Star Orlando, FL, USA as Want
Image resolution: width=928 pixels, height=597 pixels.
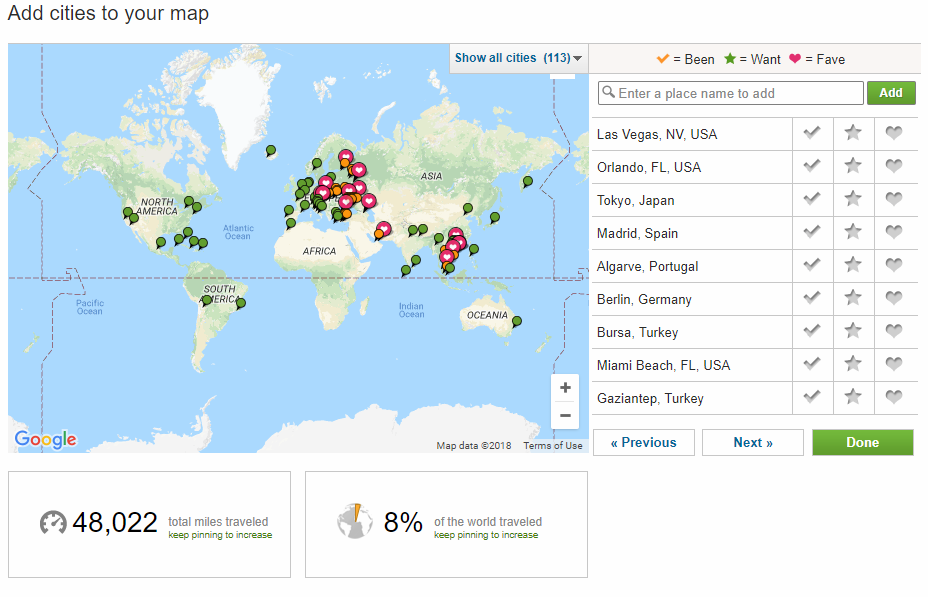853,166
